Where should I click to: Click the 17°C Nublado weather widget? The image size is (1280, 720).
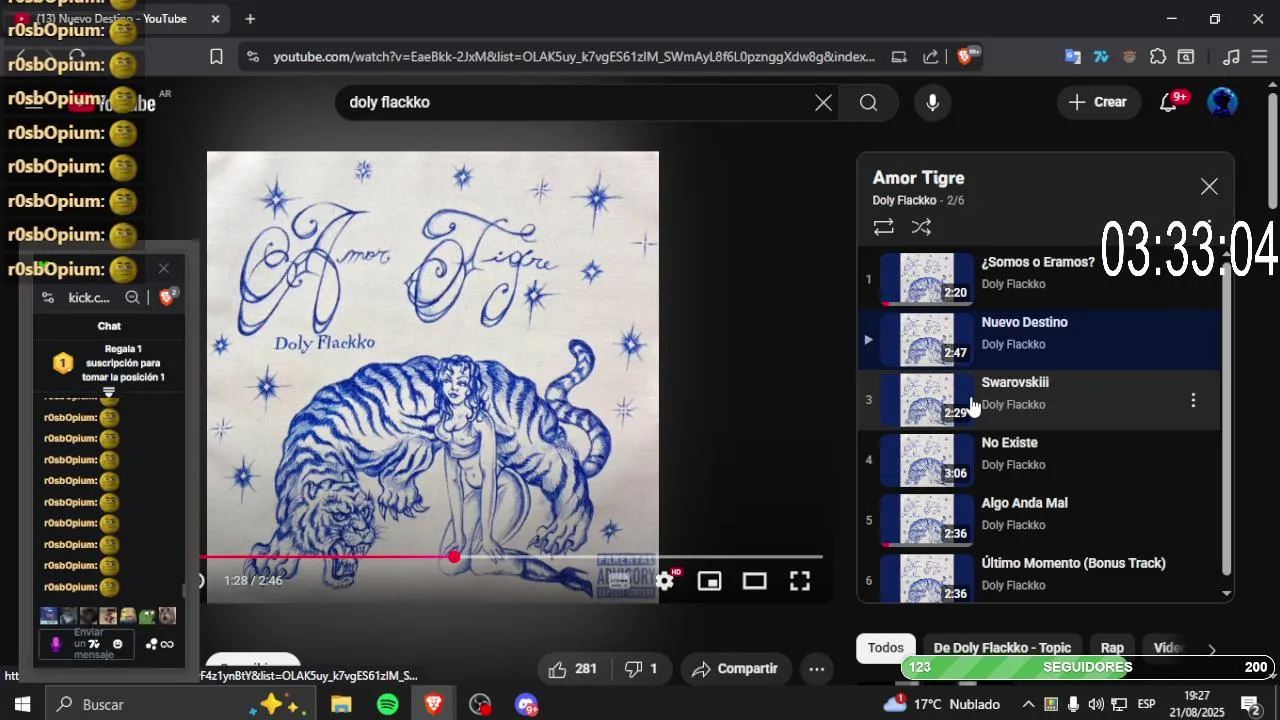coord(943,704)
